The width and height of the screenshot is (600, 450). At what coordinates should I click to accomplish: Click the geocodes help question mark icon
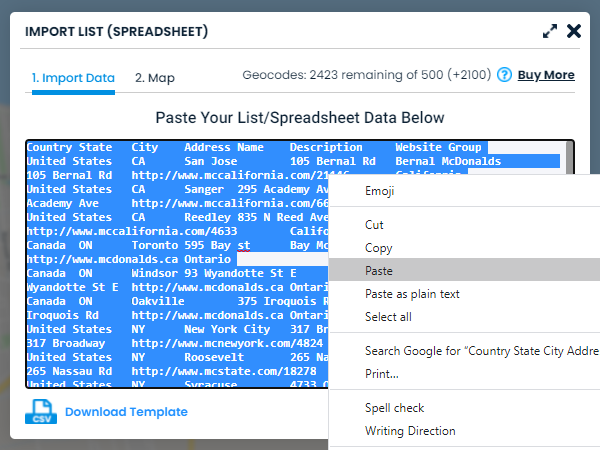(x=504, y=75)
